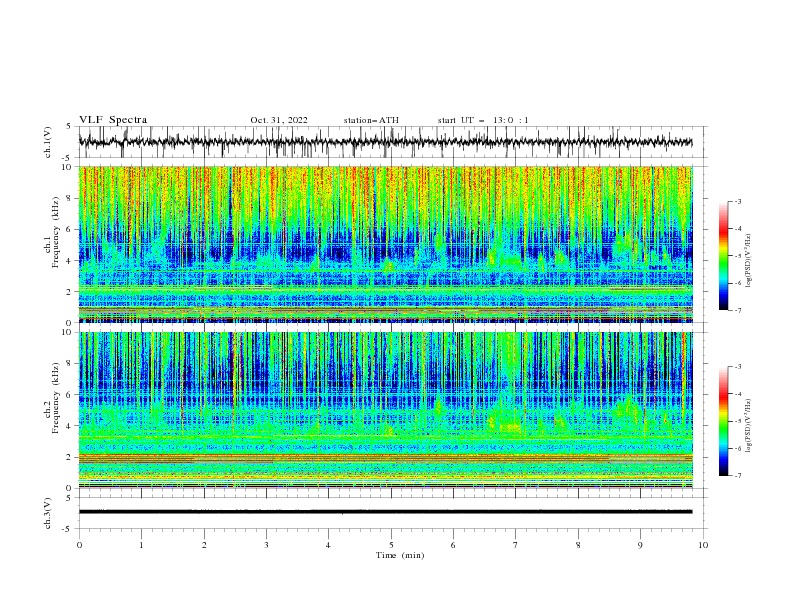Click the ch.1 voltage waveform trace
The width and height of the screenshot is (792, 612).
tap(385, 142)
